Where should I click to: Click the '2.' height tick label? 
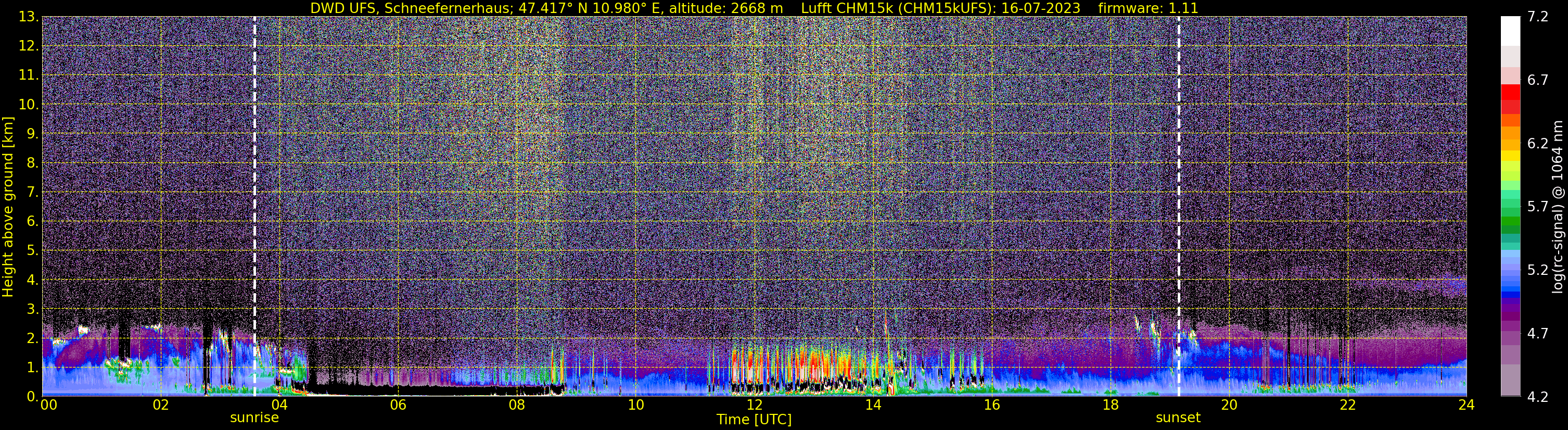33,339
